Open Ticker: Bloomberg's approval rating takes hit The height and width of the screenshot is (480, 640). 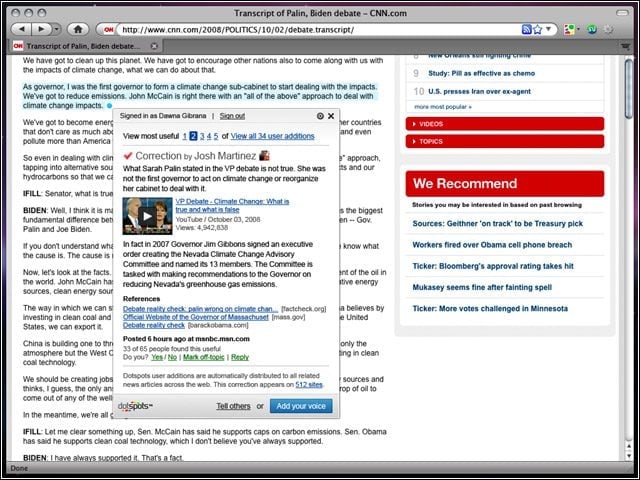coord(493,266)
